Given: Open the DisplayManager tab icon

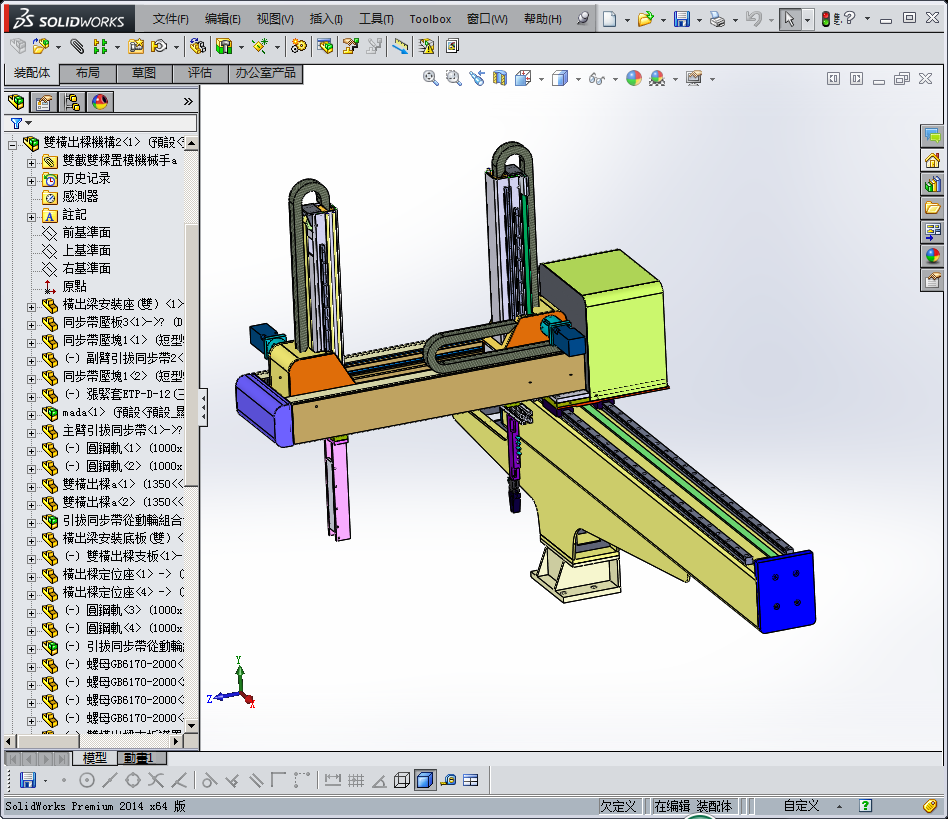Looking at the screenshot, I should [x=100, y=102].
